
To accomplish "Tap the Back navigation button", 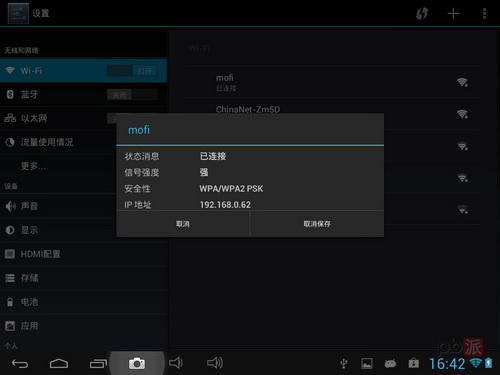I will click(x=20, y=363).
